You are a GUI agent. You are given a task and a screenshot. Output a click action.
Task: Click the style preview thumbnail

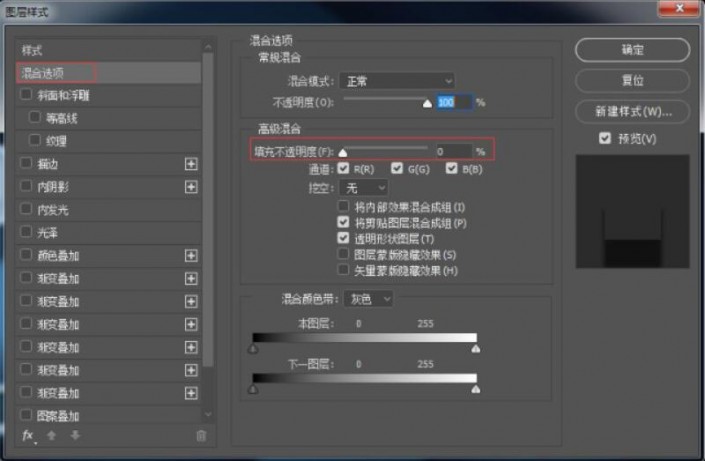[632, 211]
